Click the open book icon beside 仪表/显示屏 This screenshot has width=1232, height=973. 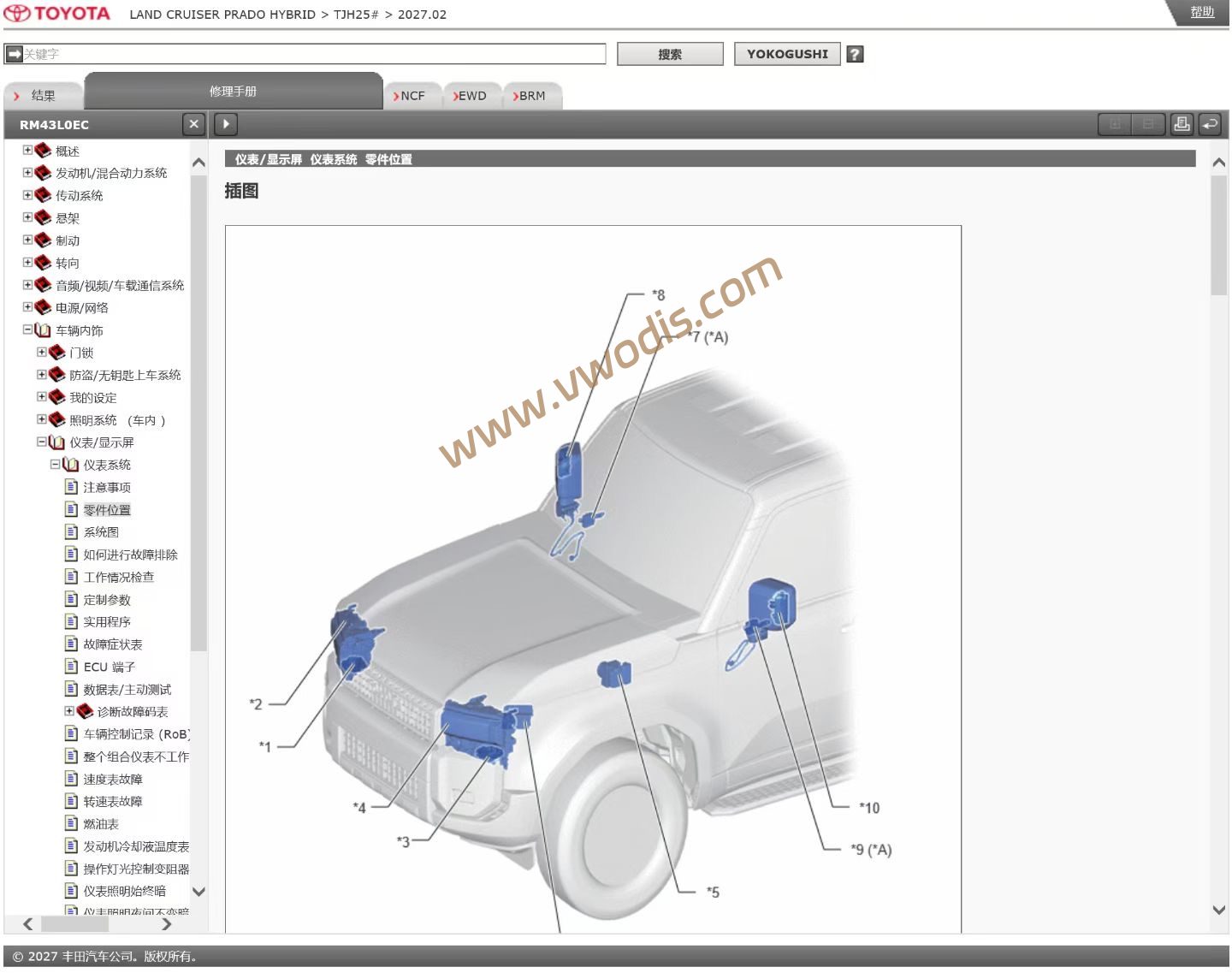point(56,442)
